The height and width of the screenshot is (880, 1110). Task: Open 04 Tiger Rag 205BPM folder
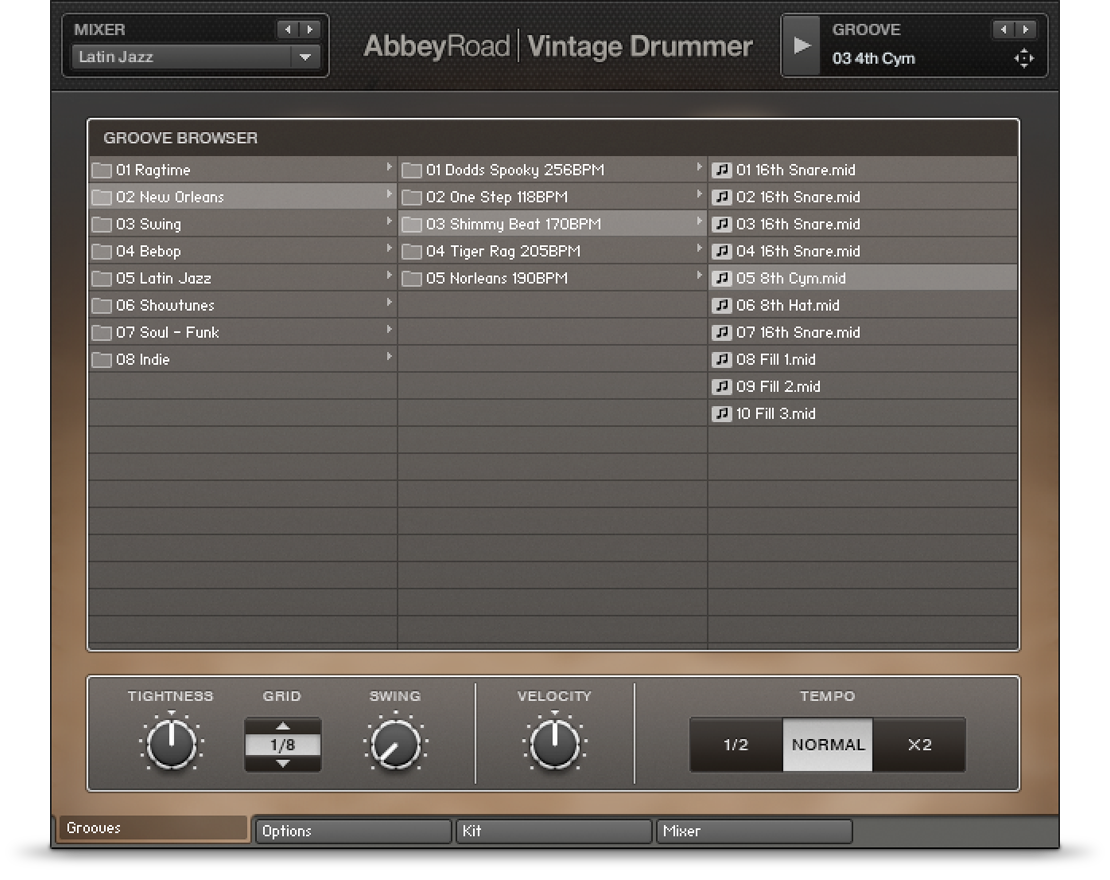(x=552, y=251)
